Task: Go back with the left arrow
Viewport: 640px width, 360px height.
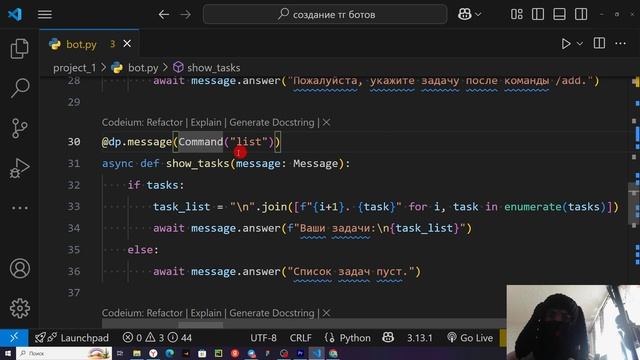Action: coord(164,14)
